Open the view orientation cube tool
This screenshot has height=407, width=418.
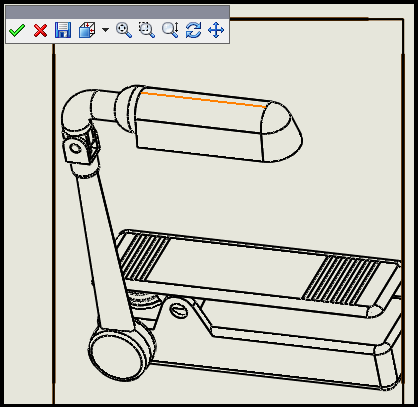[87, 30]
